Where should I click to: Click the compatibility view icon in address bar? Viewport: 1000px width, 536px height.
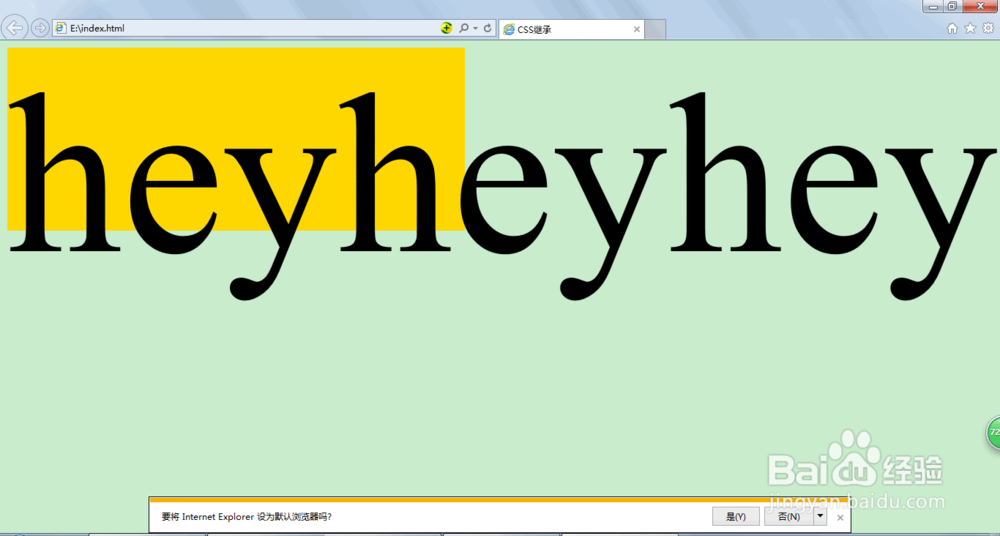(446, 28)
